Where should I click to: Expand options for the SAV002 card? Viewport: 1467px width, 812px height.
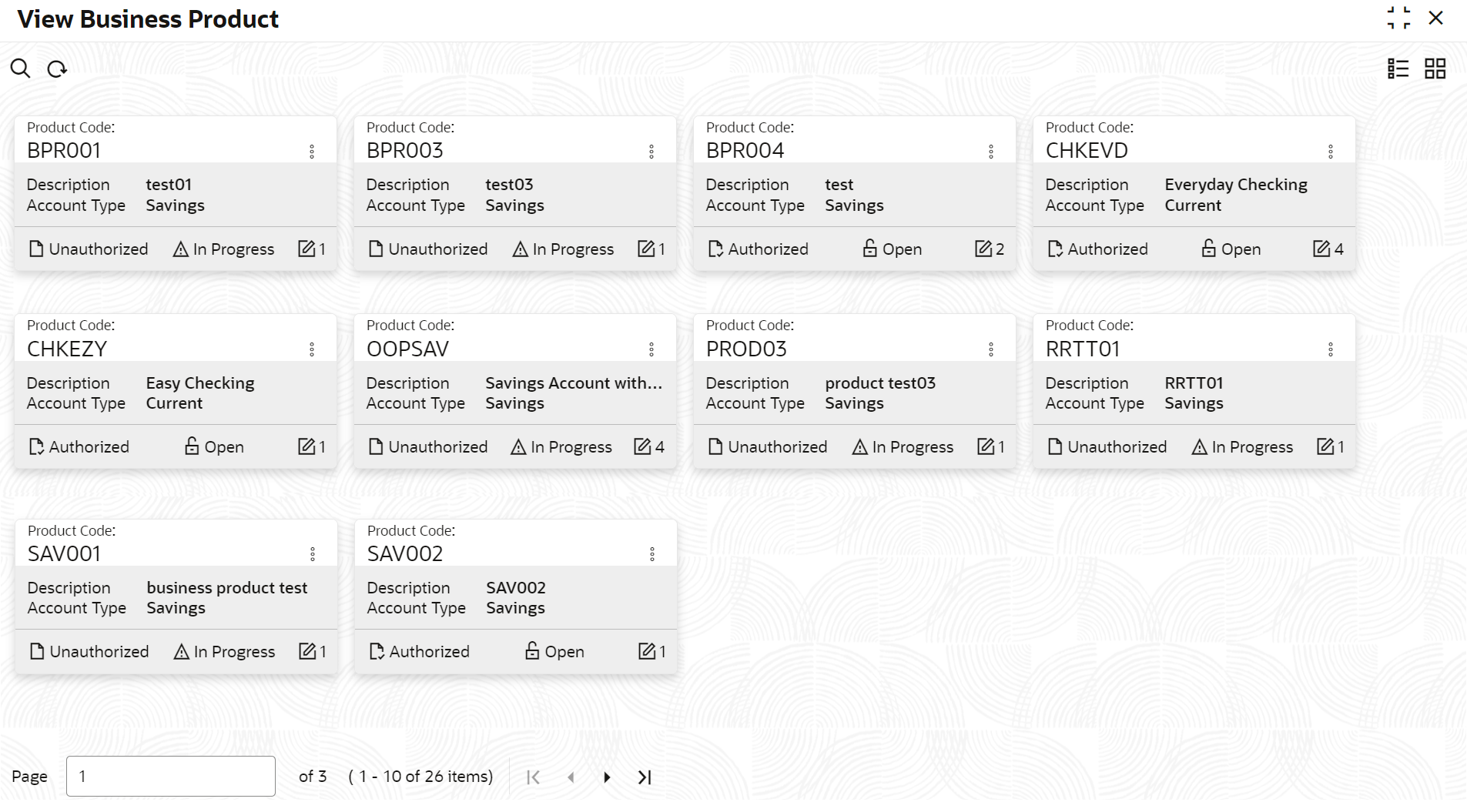coord(651,554)
